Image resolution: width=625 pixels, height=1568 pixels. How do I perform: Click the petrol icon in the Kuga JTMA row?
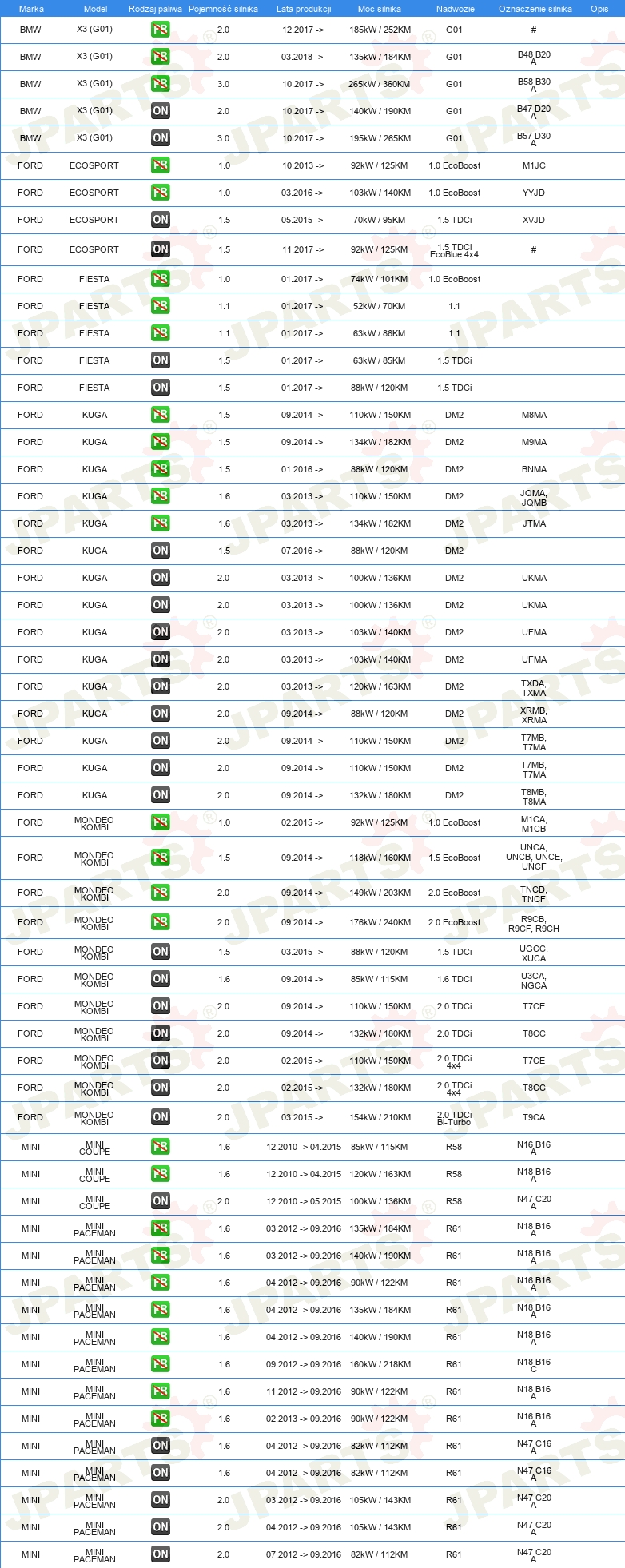pos(161,523)
